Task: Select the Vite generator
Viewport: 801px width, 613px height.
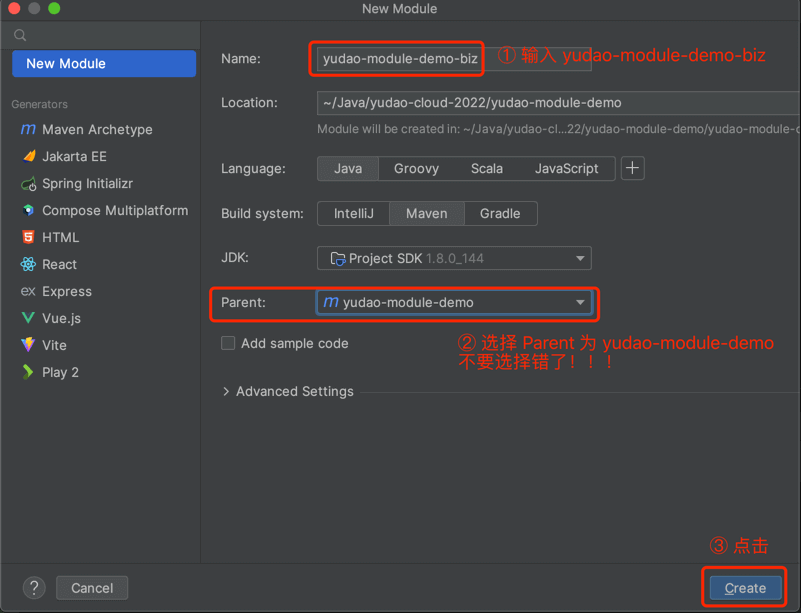Action: tap(54, 345)
